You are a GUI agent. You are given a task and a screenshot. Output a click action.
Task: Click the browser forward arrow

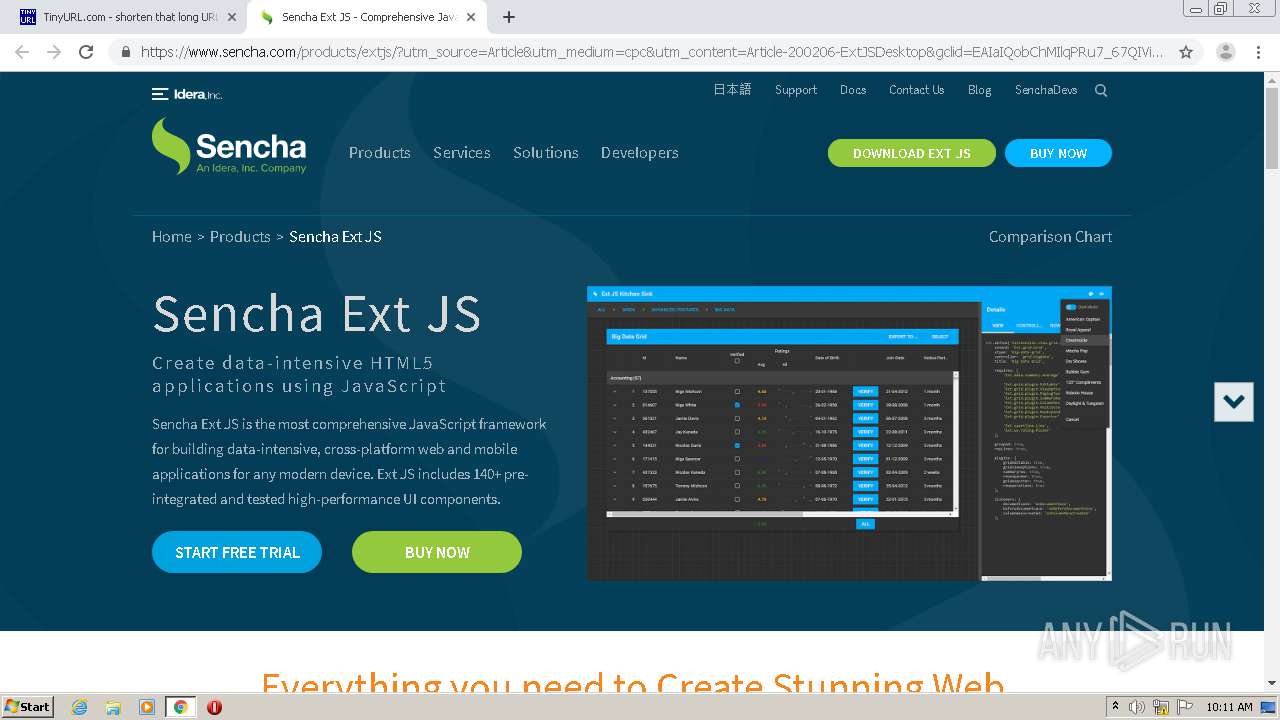pos(54,52)
